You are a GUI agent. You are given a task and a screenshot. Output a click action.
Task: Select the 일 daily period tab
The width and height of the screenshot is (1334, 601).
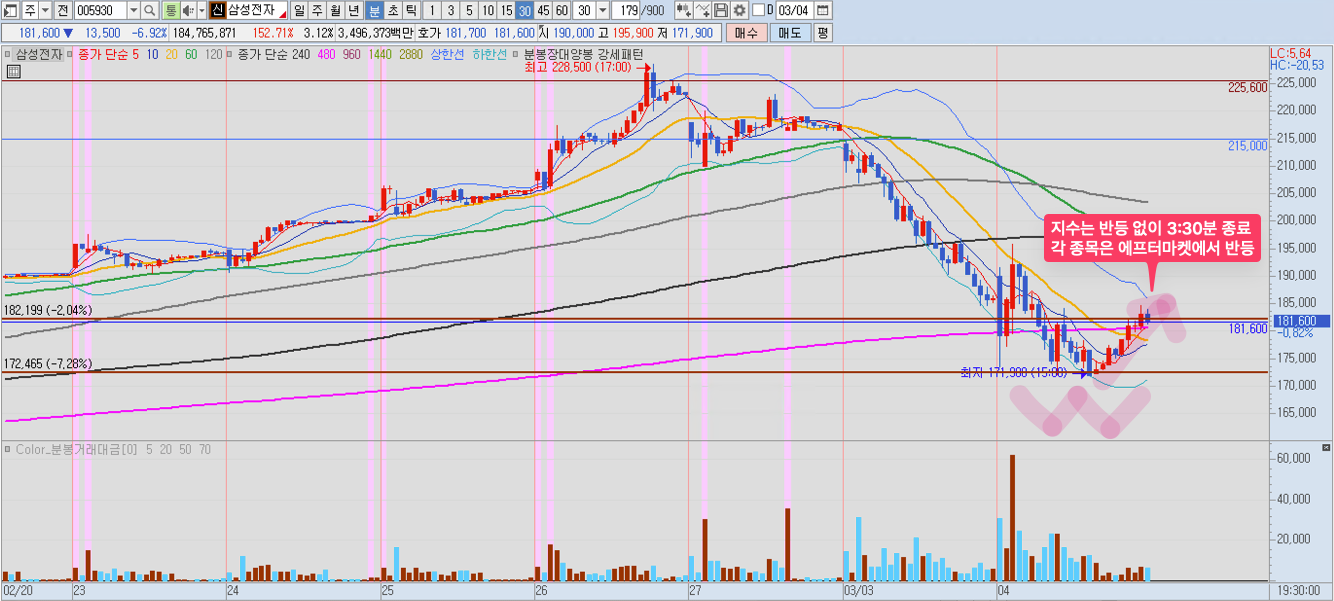point(299,10)
